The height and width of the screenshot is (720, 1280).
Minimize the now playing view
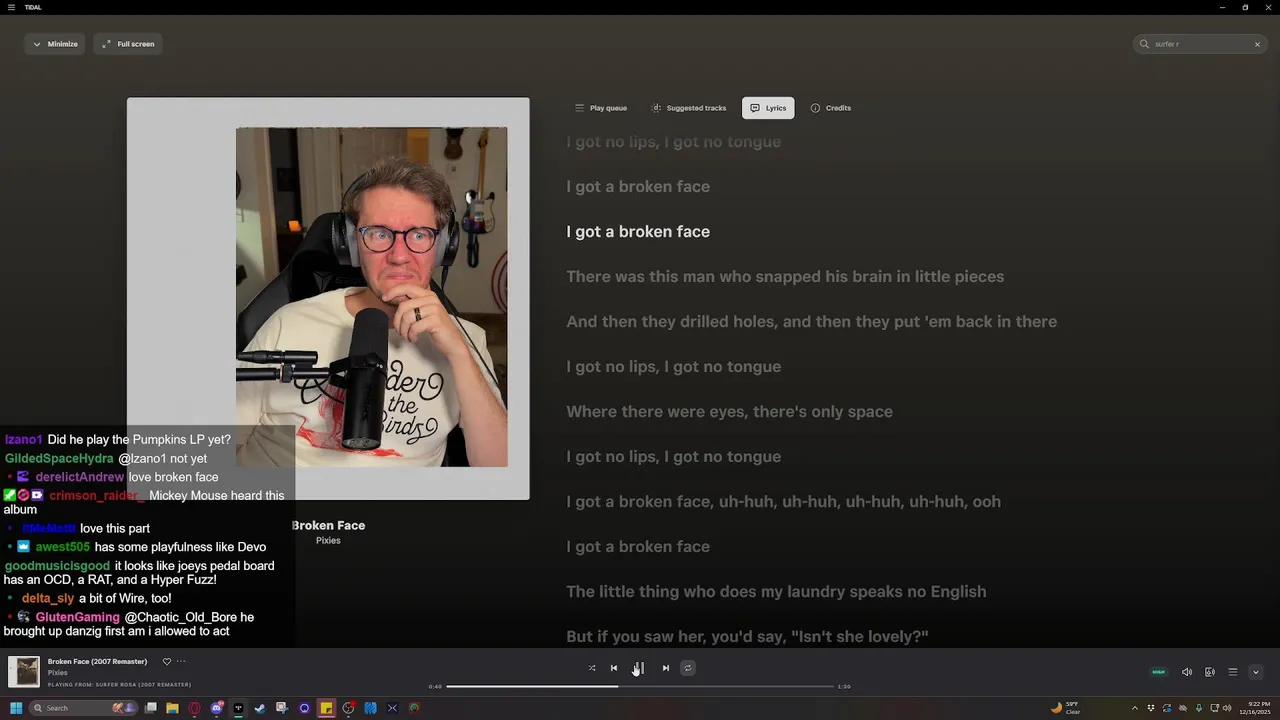tap(55, 44)
